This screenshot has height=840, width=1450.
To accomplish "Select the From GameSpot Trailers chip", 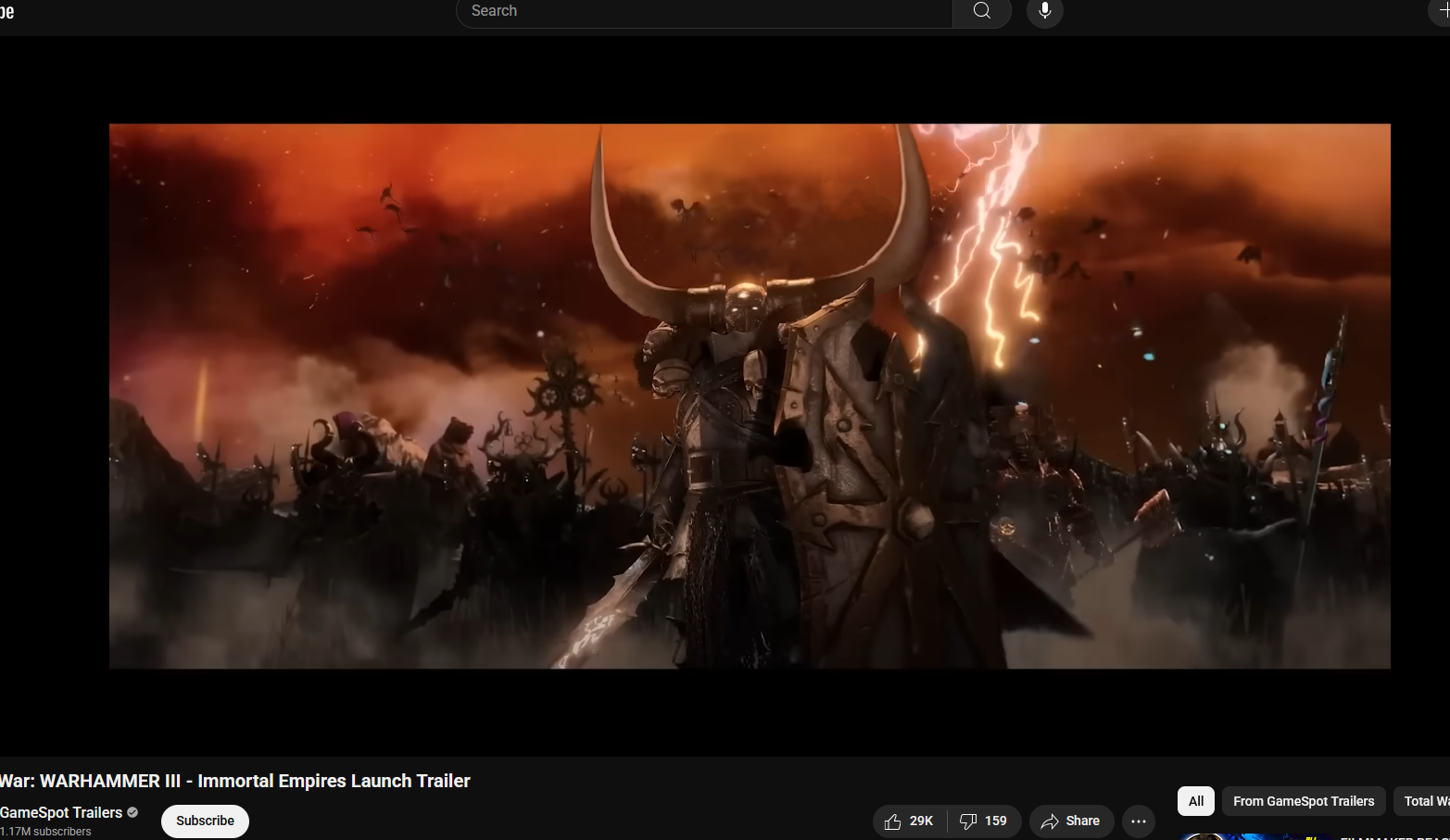I will [1303, 801].
